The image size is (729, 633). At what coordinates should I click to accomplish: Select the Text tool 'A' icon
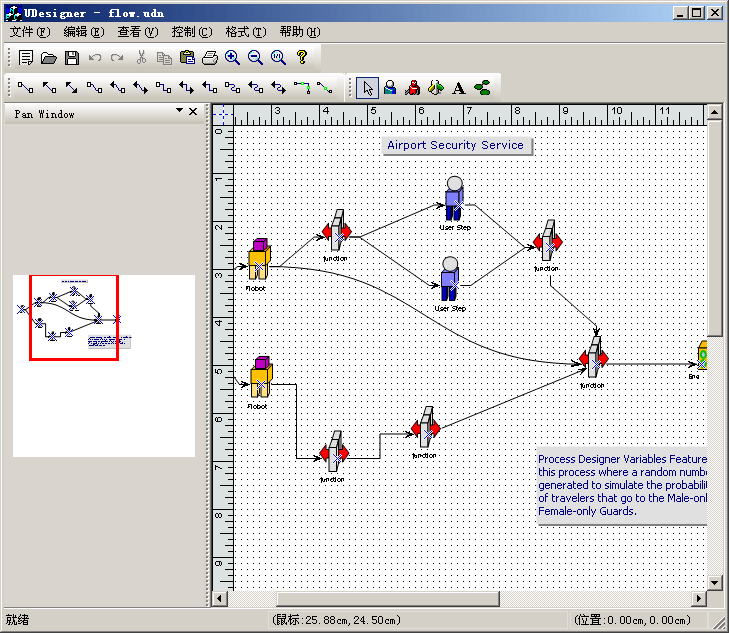click(x=459, y=88)
